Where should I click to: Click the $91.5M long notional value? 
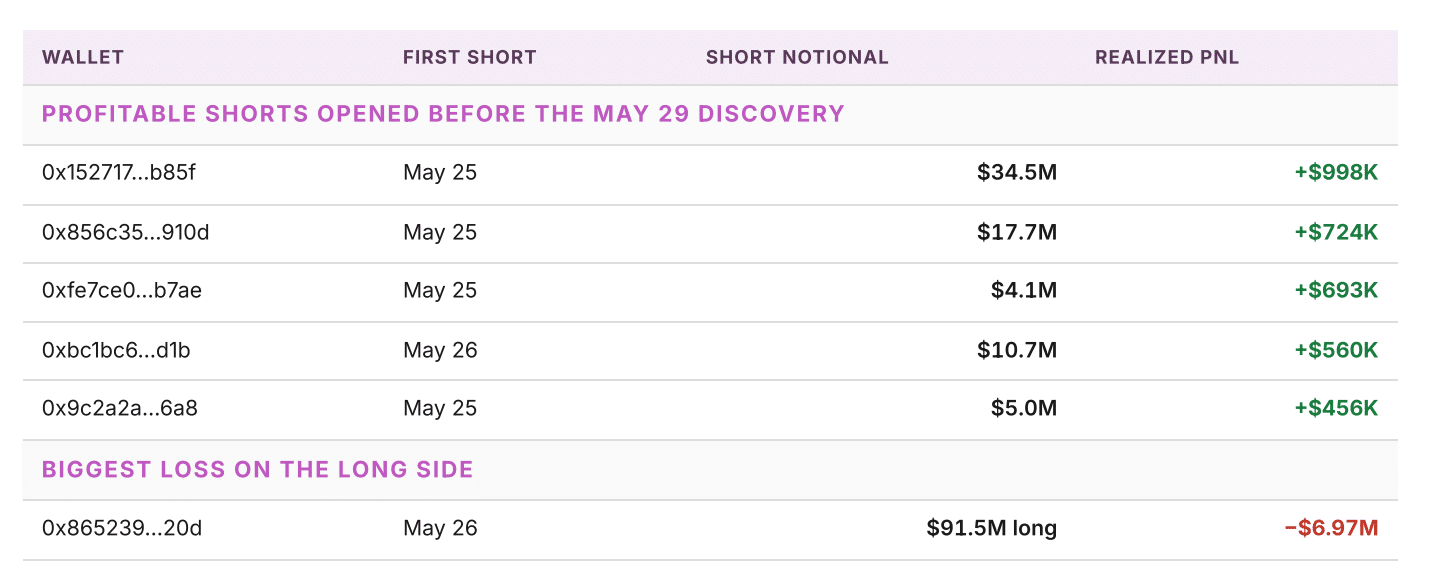(x=992, y=528)
